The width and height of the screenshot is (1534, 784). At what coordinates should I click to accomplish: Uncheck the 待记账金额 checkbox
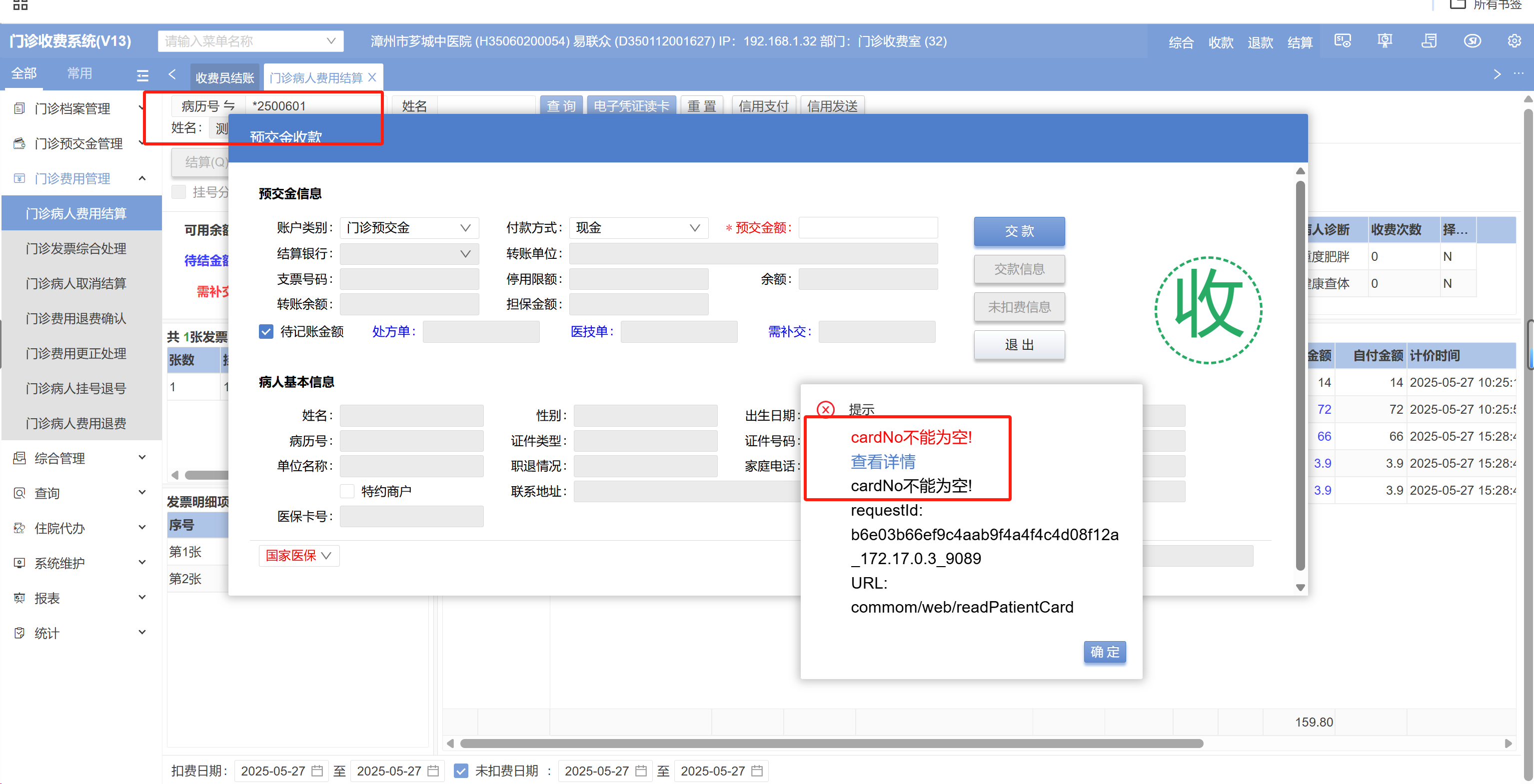266,332
